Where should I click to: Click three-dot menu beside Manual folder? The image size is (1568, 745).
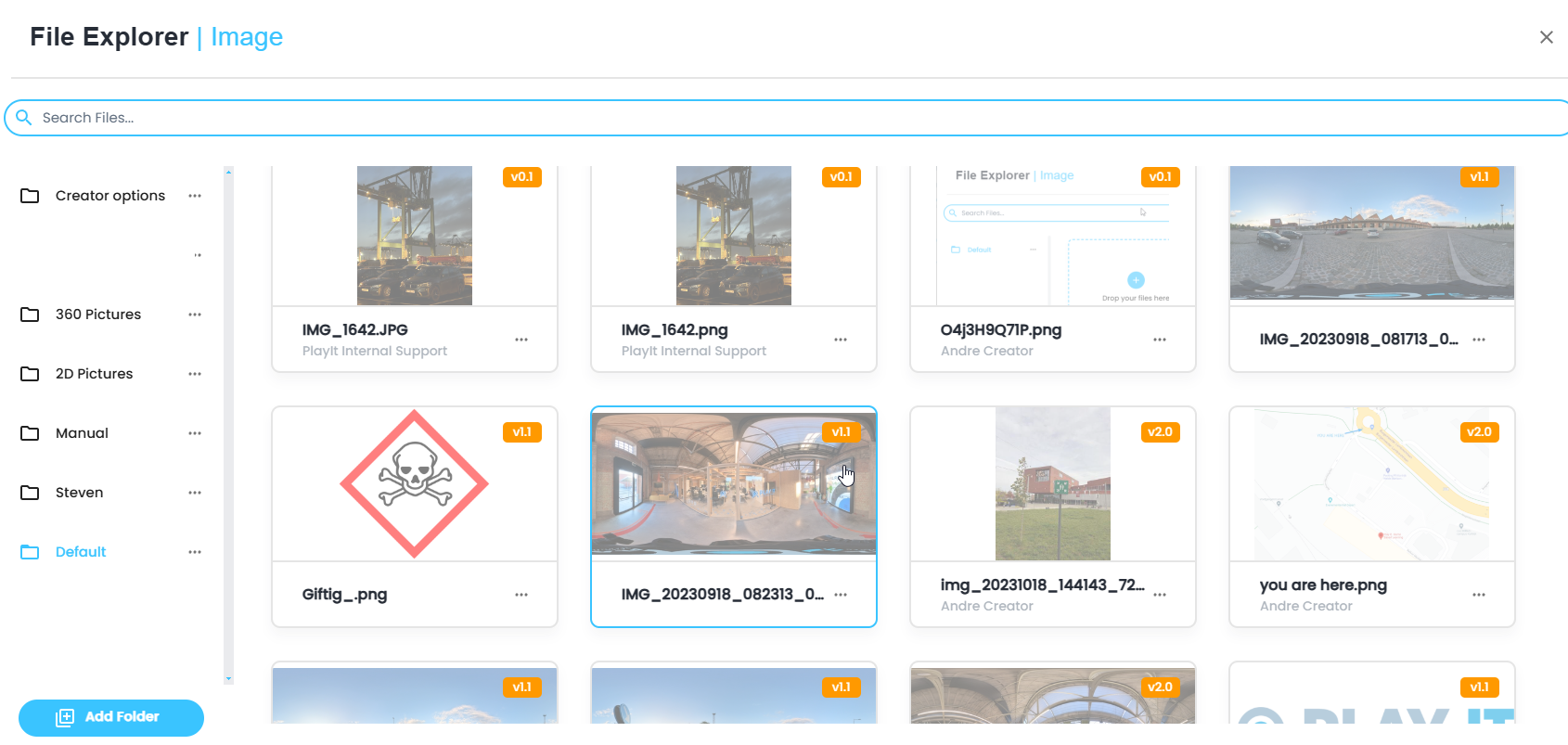click(x=195, y=433)
